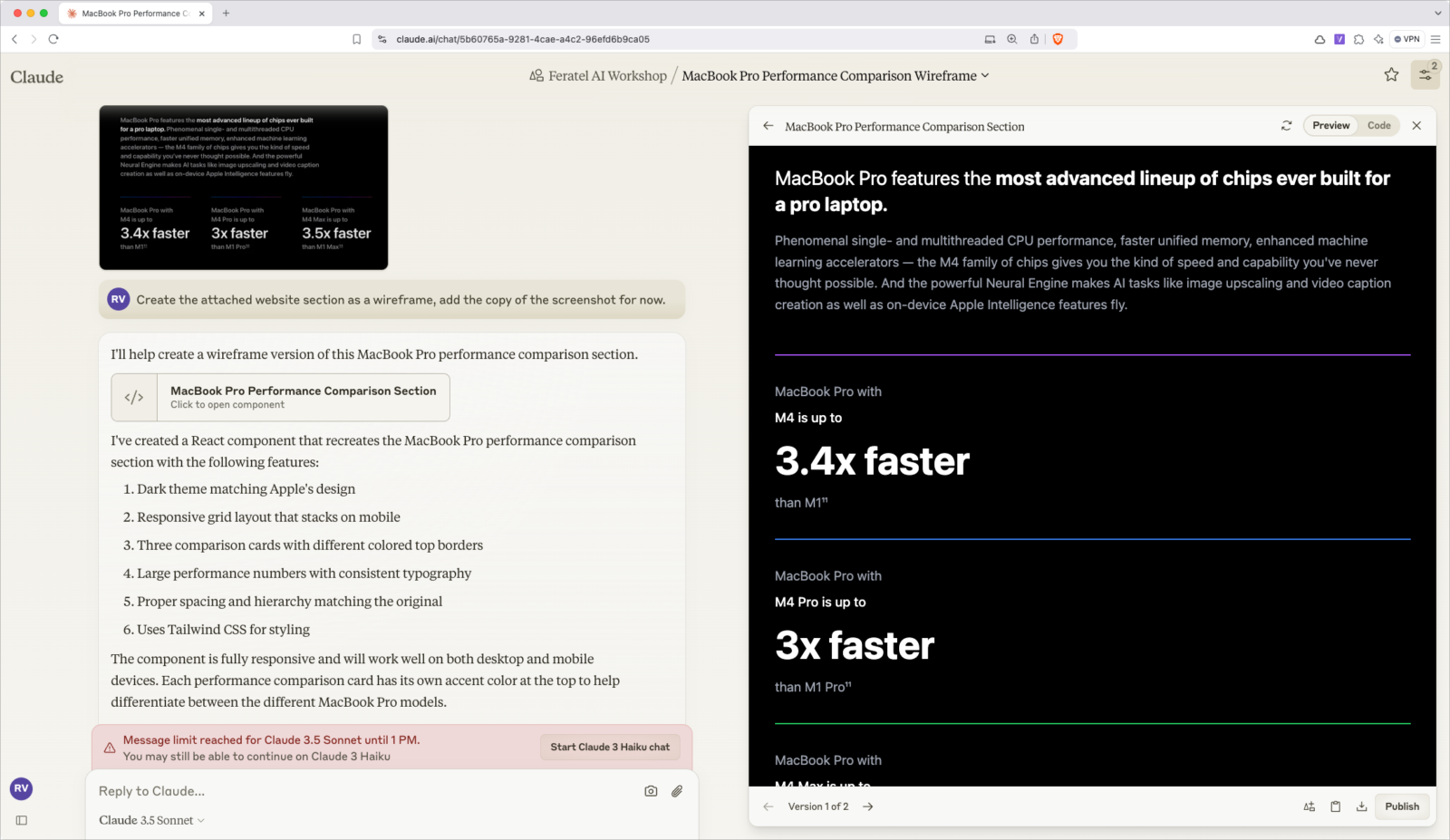
Task: Capture a screenshot with camera icon
Action: [x=651, y=791]
